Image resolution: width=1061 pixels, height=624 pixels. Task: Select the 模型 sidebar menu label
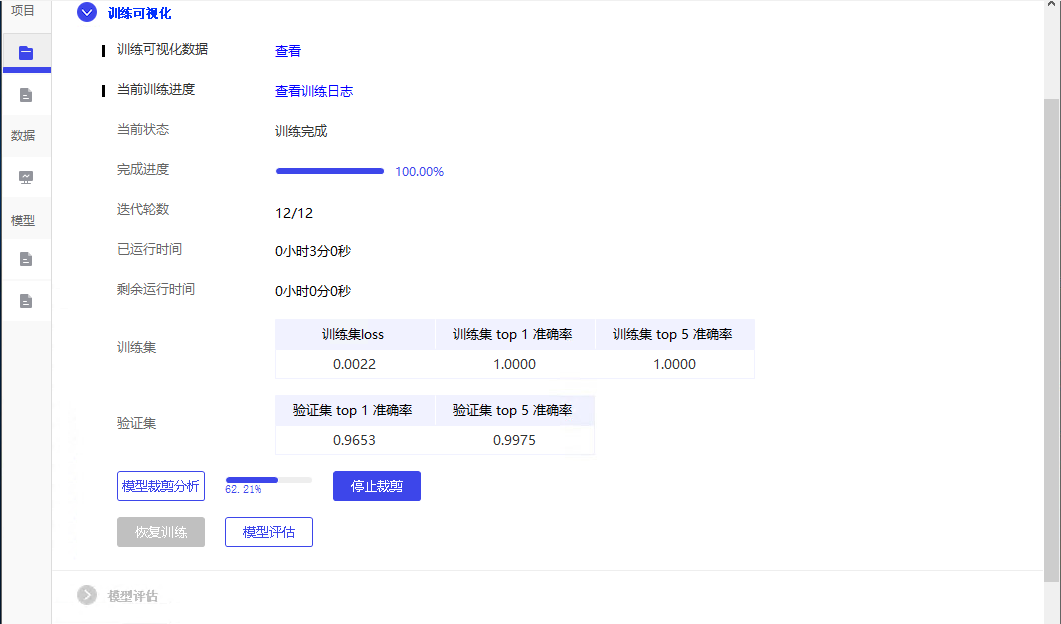pyautogui.click(x=23, y=220)
